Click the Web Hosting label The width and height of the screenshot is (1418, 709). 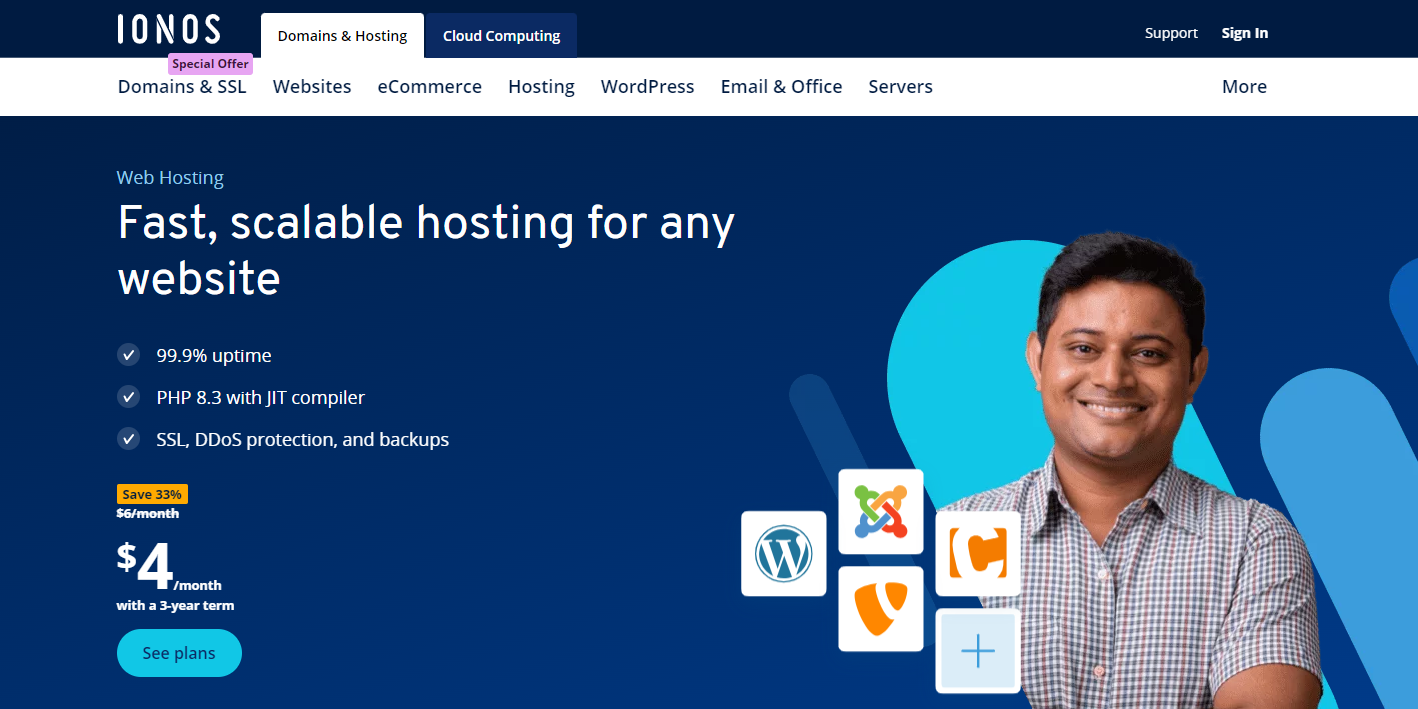(170, 178)
